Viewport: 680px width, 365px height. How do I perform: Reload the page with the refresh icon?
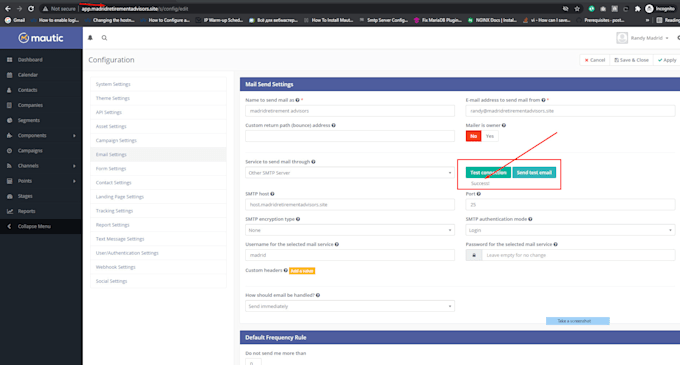pos(31,9)
